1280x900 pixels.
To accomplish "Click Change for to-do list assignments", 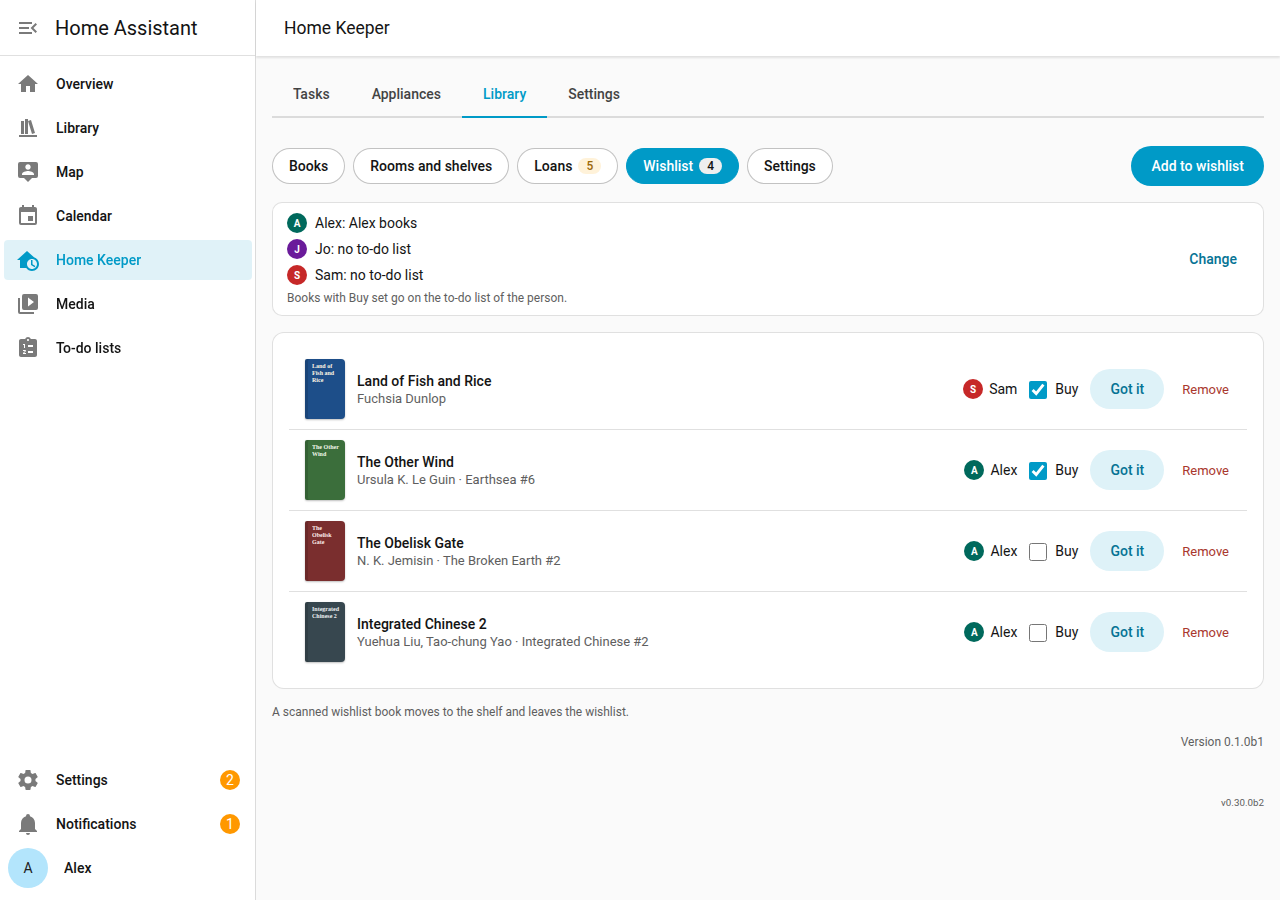I will tap(1213, 259).
